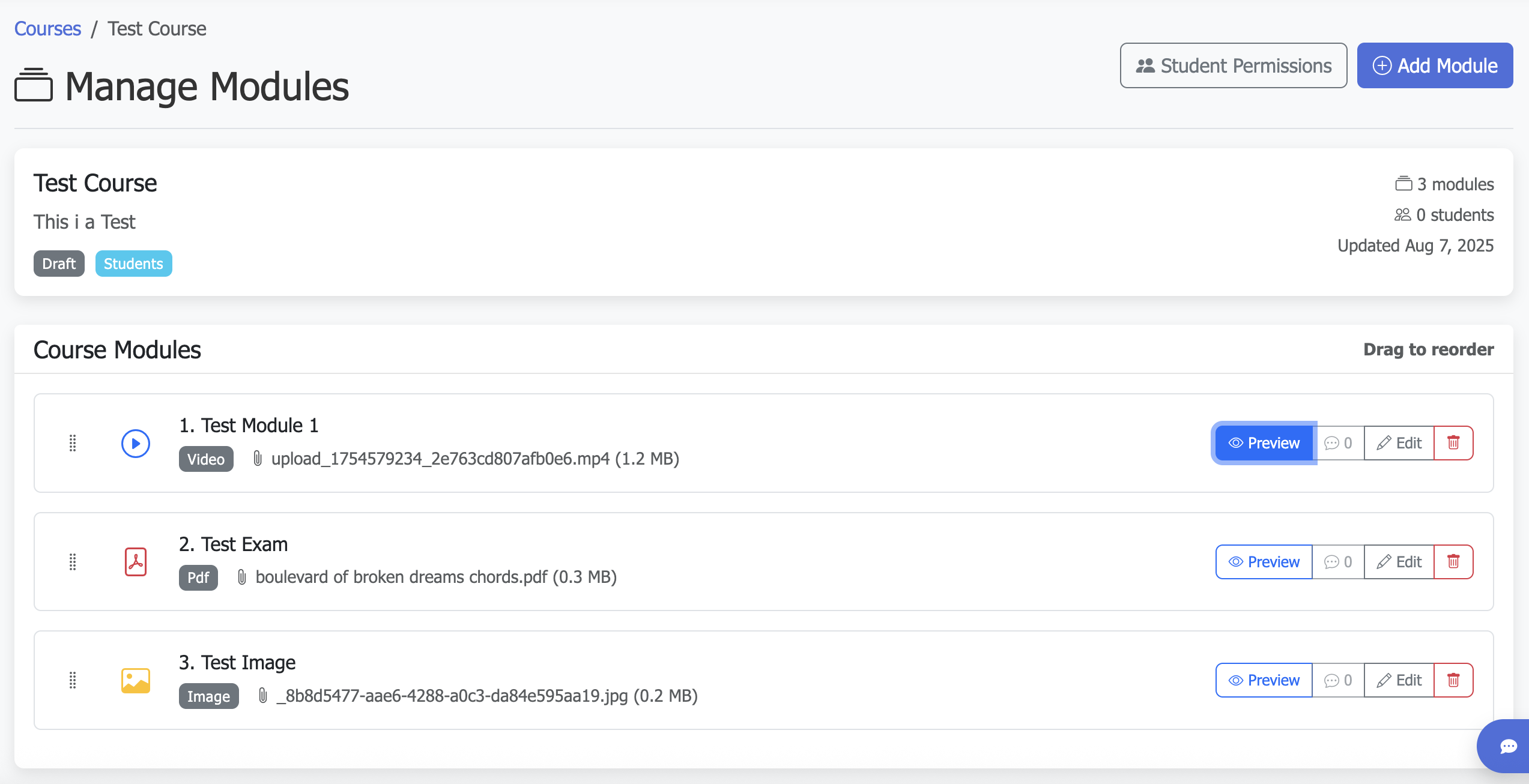1529x784 pixels.
Task: Click the trash icon for Test Module 1
Action: 1453,443
